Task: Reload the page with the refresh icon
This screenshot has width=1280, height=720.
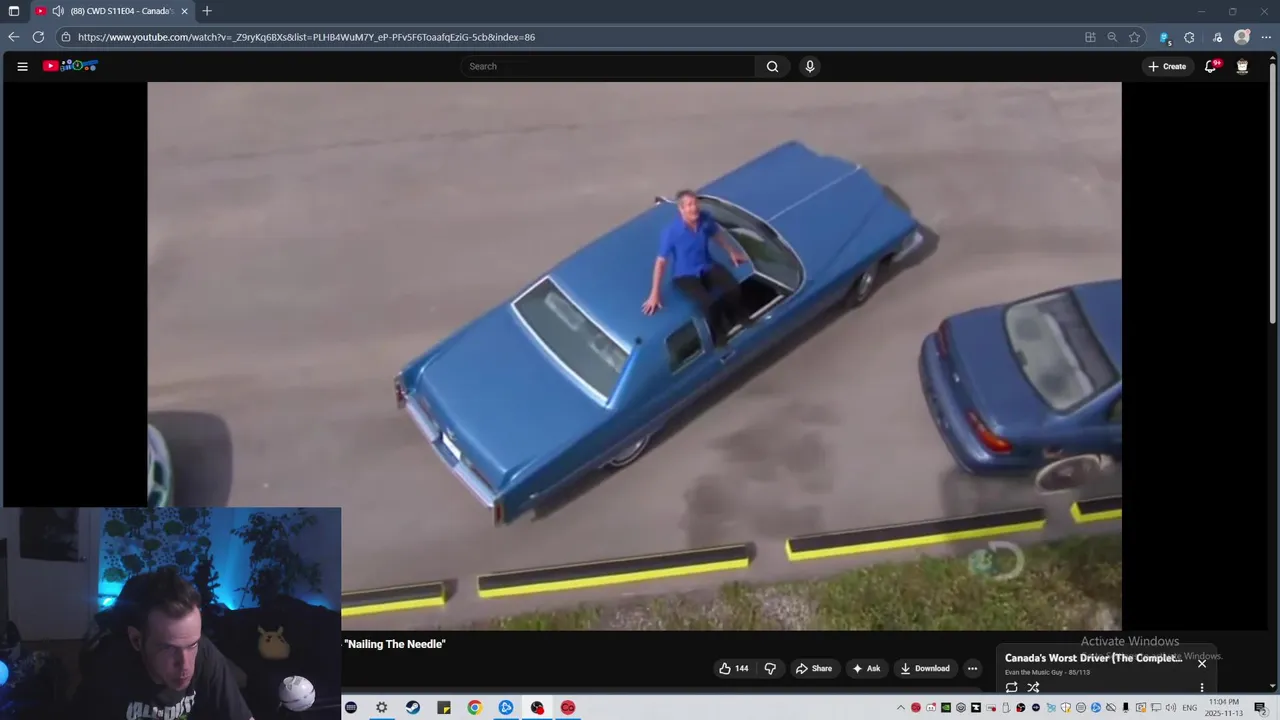Action: (x=38, y=37)
